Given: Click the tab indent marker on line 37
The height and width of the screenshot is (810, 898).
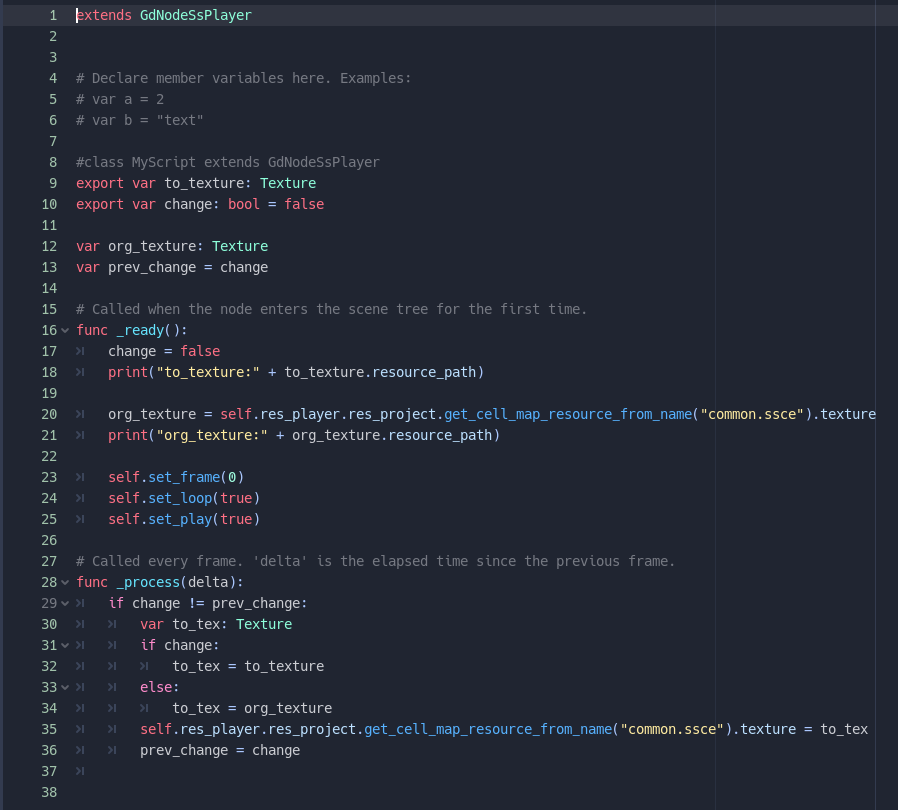Looking at the screenshot, I should 80,772.
